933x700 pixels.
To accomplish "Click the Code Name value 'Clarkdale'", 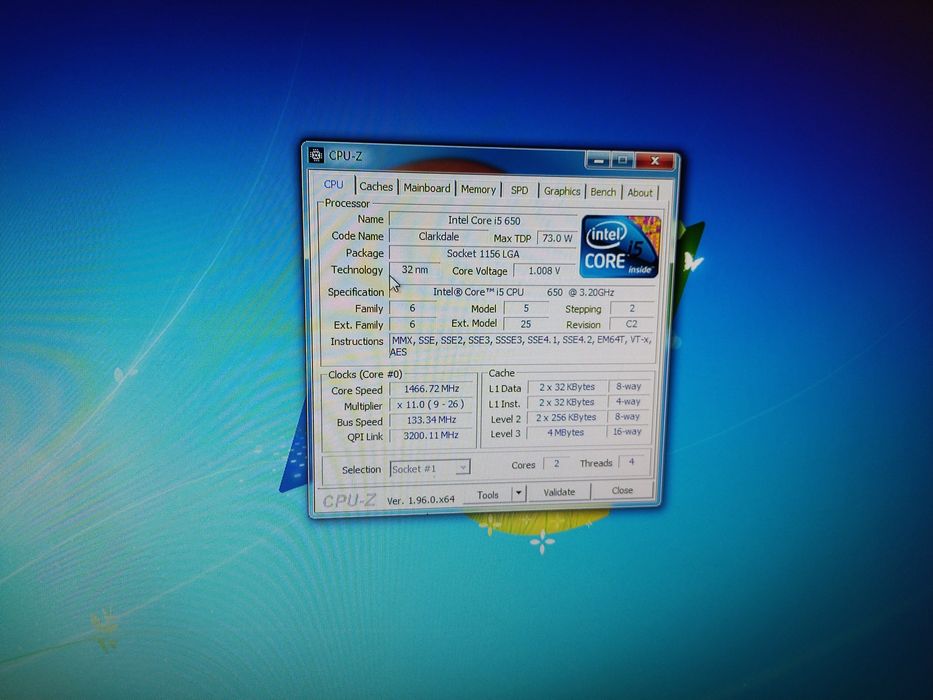I will click(x=439, y=236).
